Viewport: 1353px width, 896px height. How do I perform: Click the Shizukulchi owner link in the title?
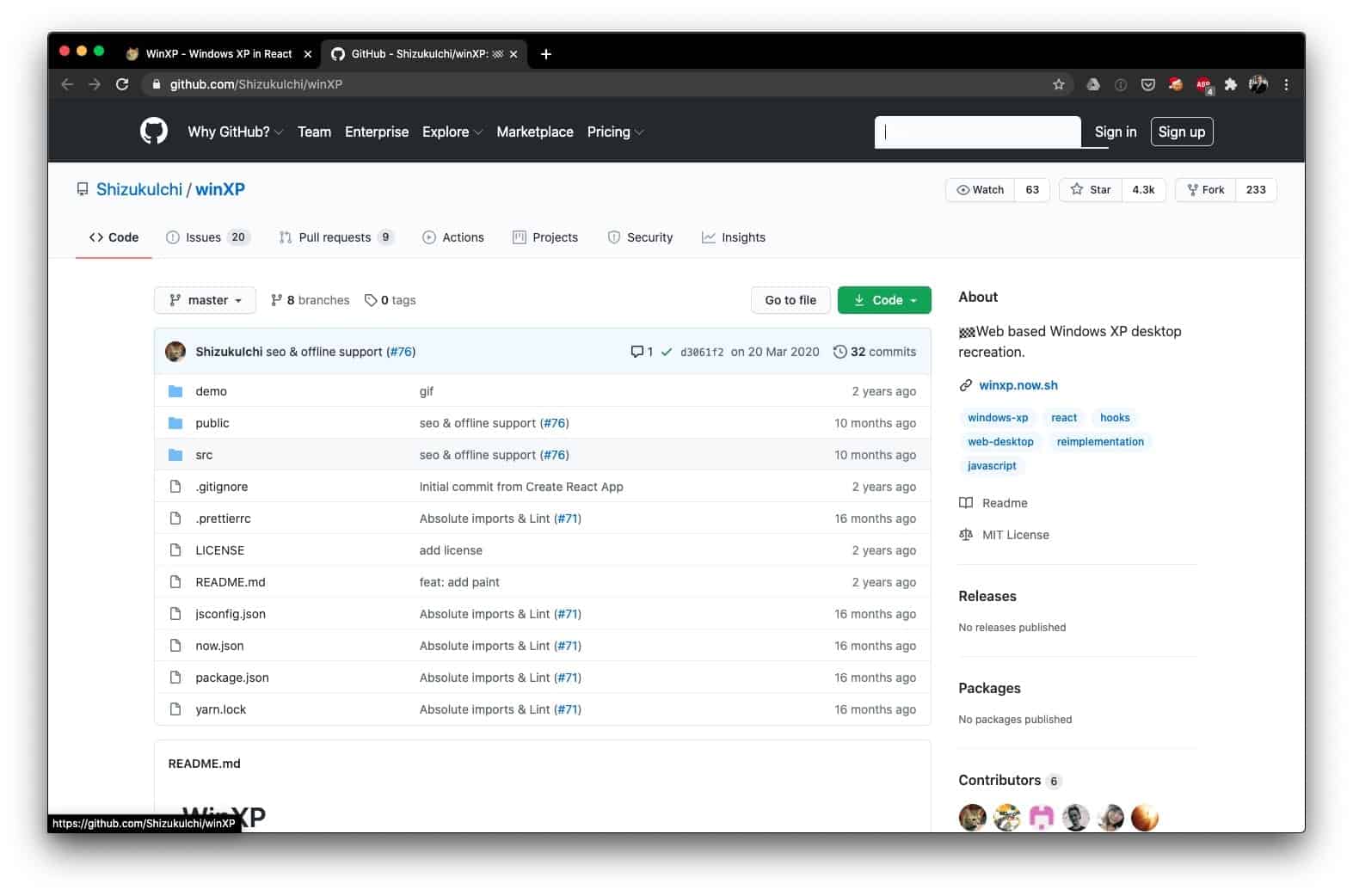click(x=139, y=189)
